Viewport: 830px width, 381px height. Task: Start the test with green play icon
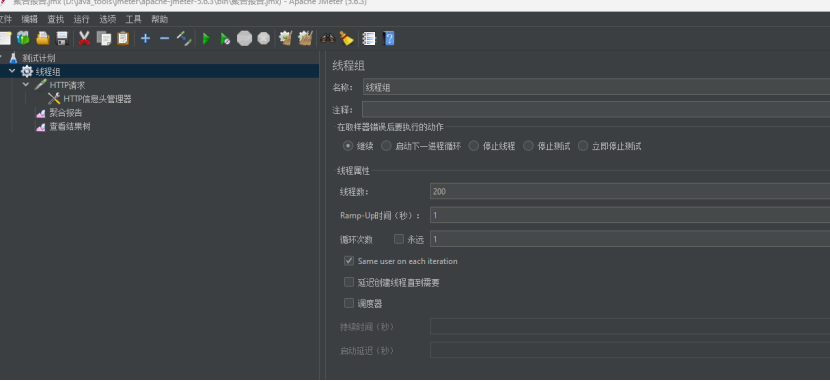(206, 38)
